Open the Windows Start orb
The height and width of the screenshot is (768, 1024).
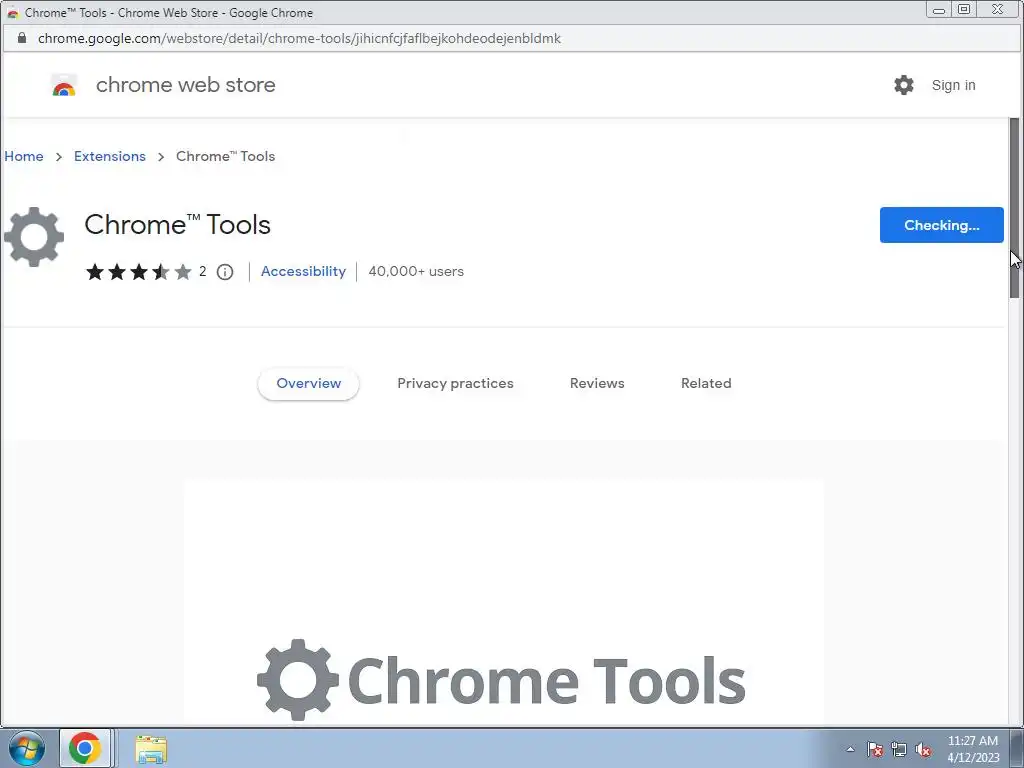pos(27,748)
